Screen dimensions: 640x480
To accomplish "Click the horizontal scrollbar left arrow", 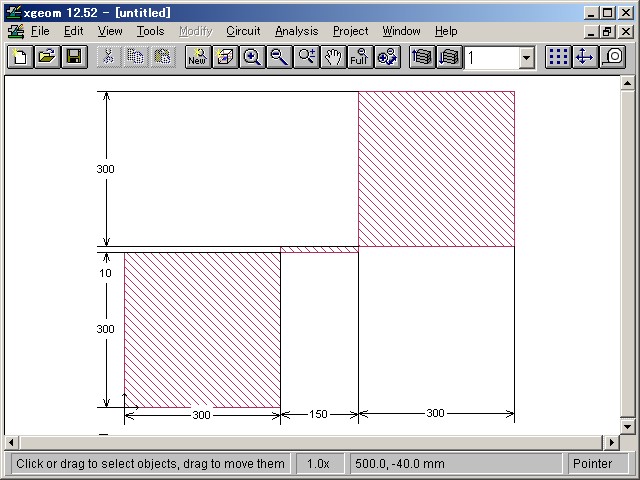I will pos(11,442).
